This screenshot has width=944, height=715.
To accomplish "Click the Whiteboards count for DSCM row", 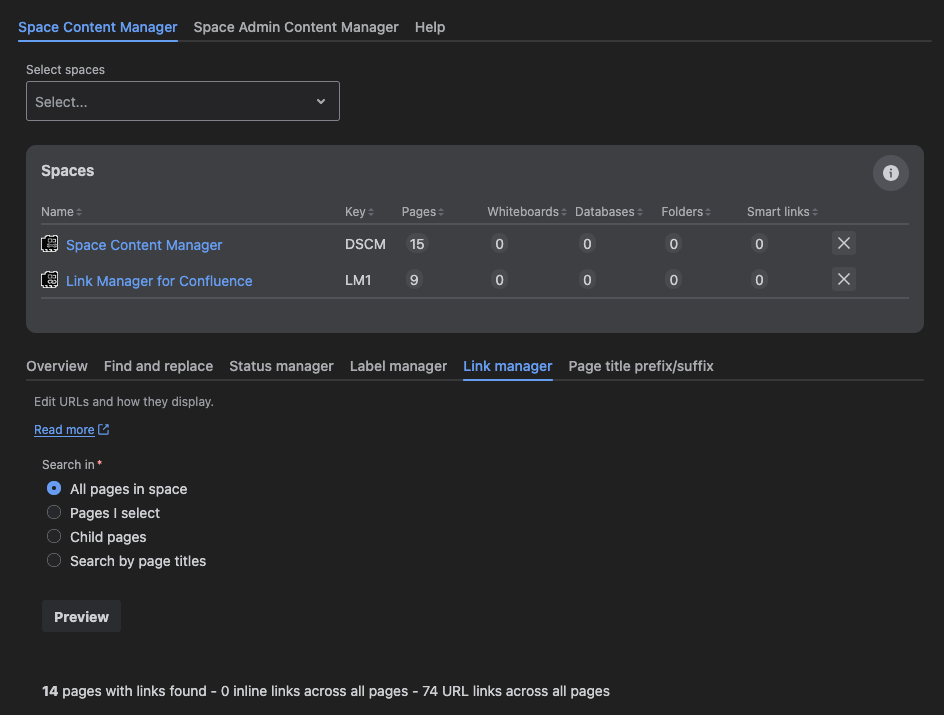I will 499,244.
